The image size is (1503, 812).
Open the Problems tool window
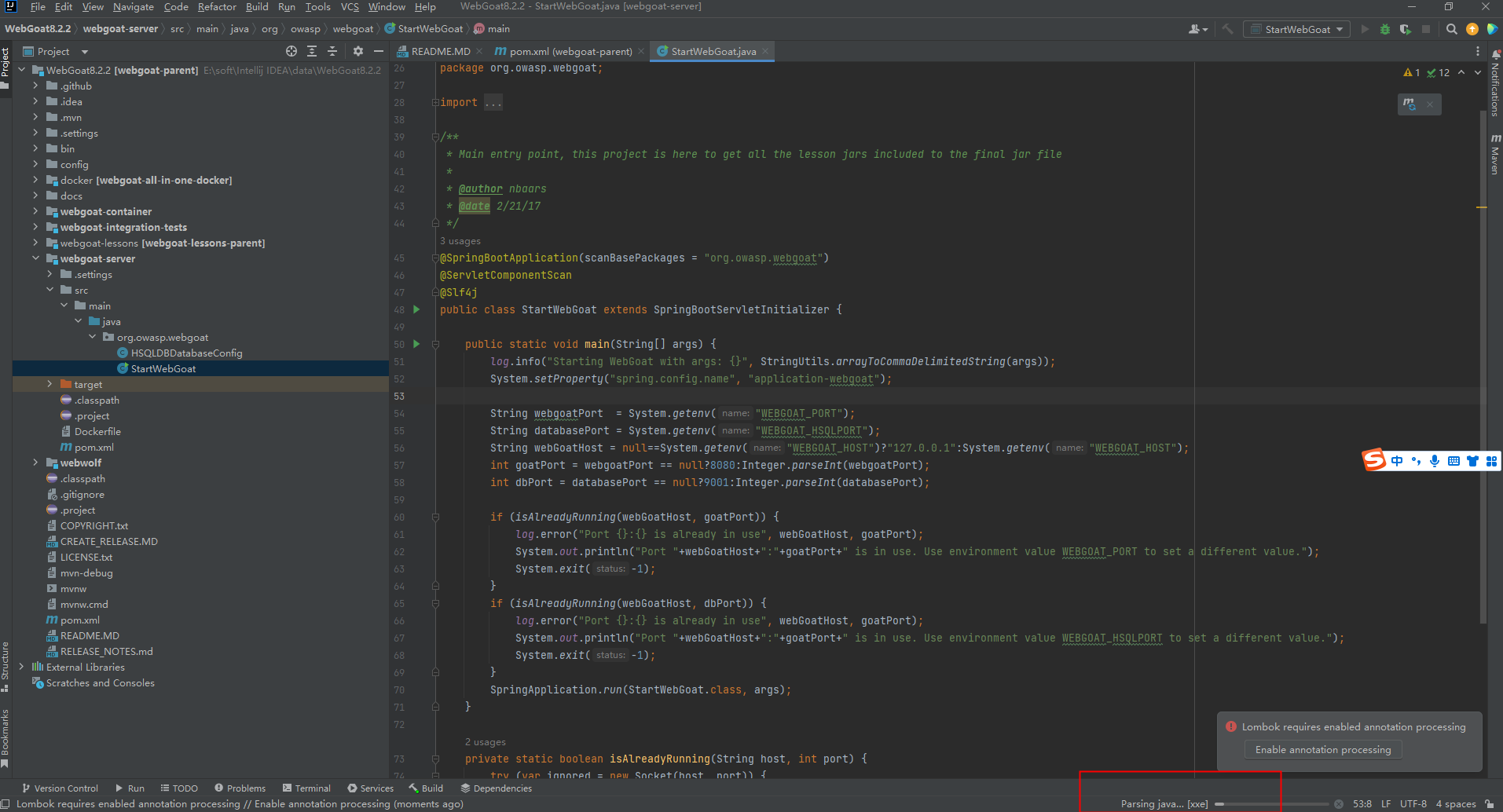(x=240, y=788)
